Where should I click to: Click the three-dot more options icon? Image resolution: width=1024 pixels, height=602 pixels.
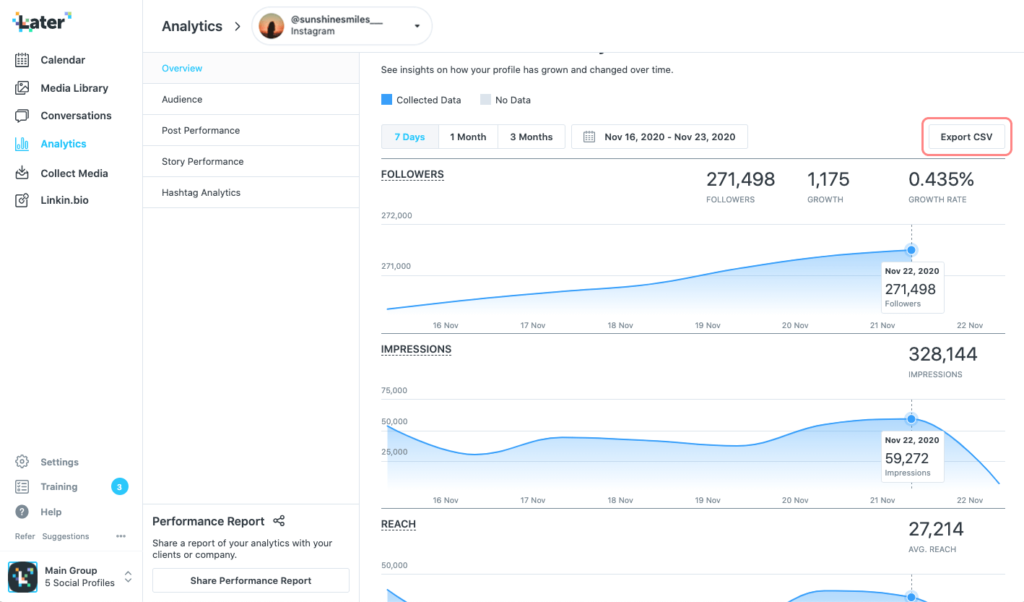tap(121, 536)
